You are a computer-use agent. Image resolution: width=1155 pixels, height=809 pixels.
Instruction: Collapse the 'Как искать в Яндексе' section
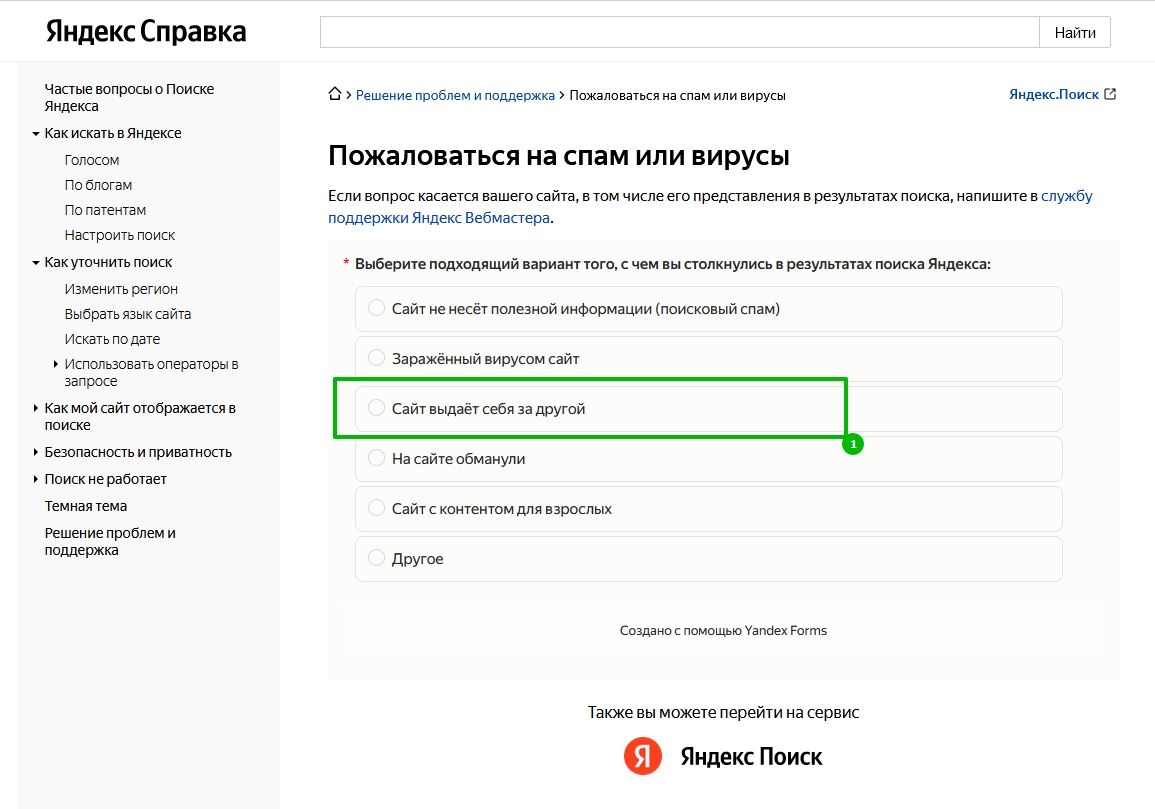tap(36, 134)
